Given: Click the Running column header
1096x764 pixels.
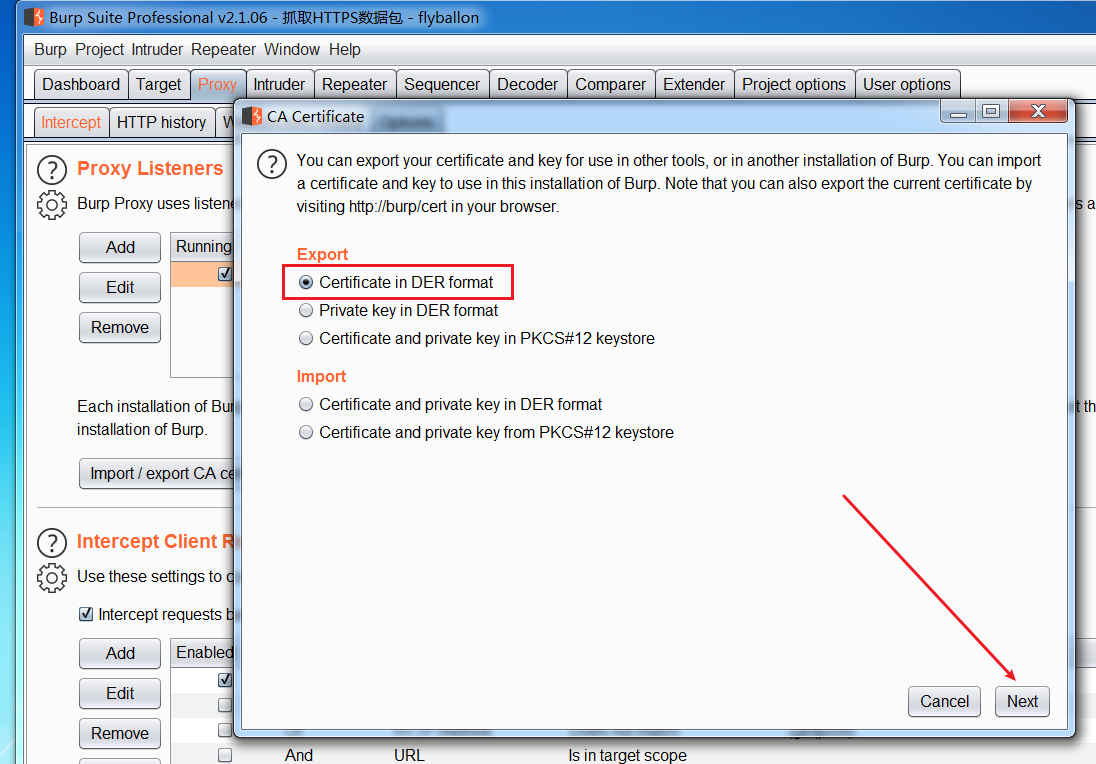Looking at the screenshot, I should click(203, 247).
